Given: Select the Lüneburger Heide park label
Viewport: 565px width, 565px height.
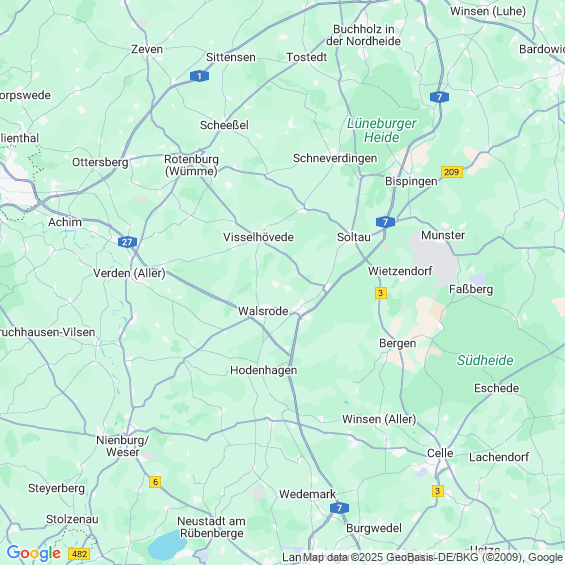Looking at the screenshot, I should pos(382,130).
